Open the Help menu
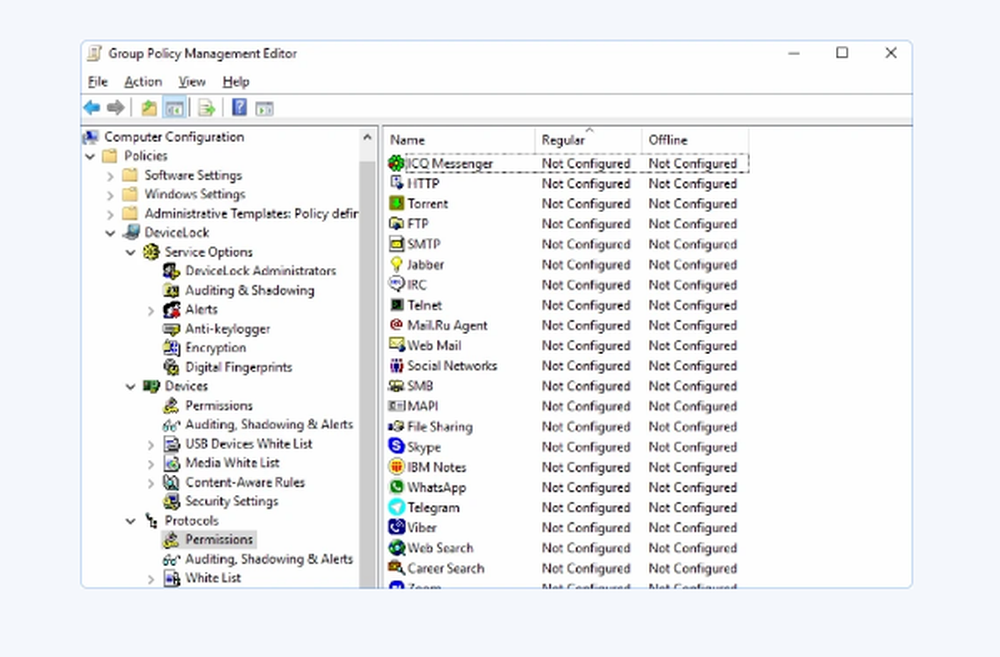 point(236,82)
